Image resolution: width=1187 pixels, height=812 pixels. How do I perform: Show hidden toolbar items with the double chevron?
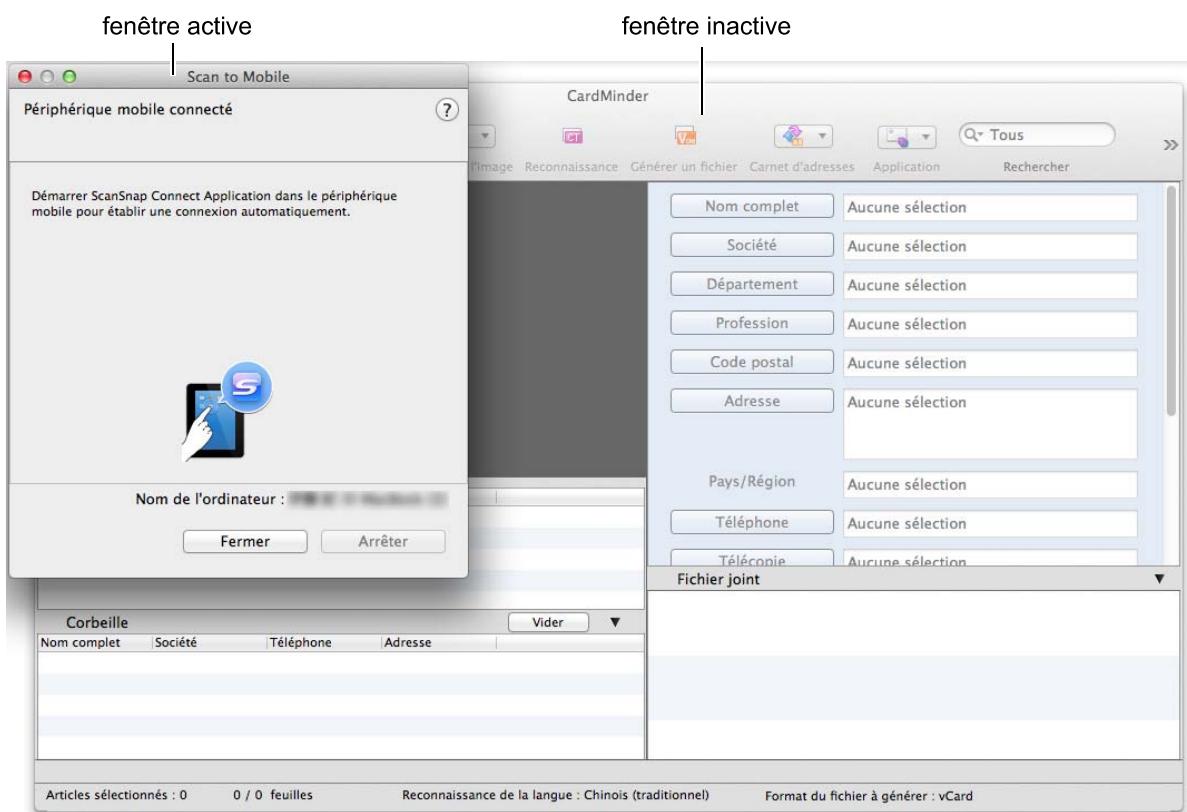(1166, 147)
